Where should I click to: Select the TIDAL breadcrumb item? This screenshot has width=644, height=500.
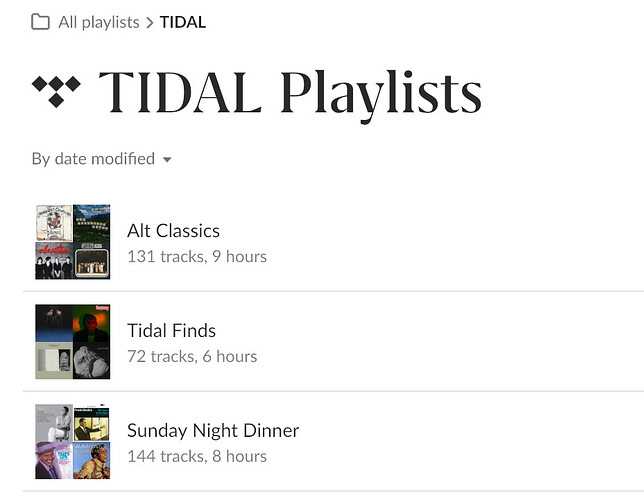(183, 22)
